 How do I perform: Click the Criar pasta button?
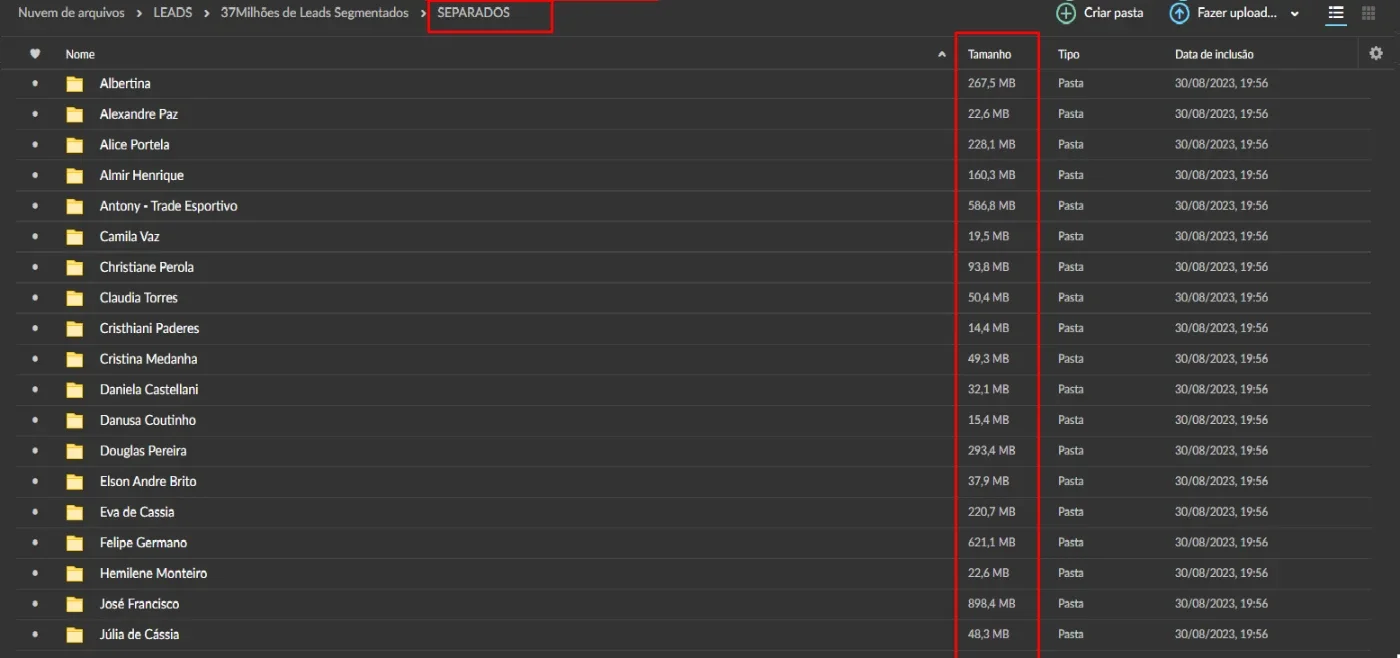pos(1100,13)
